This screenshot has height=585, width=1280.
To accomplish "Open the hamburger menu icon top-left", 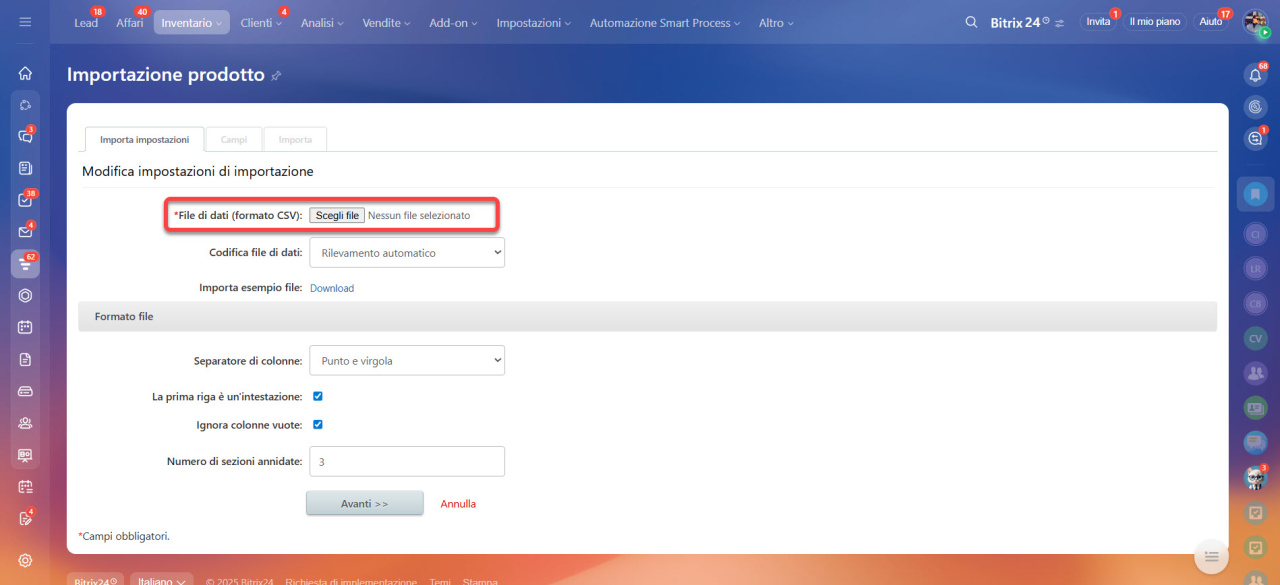I will [25, 22].
